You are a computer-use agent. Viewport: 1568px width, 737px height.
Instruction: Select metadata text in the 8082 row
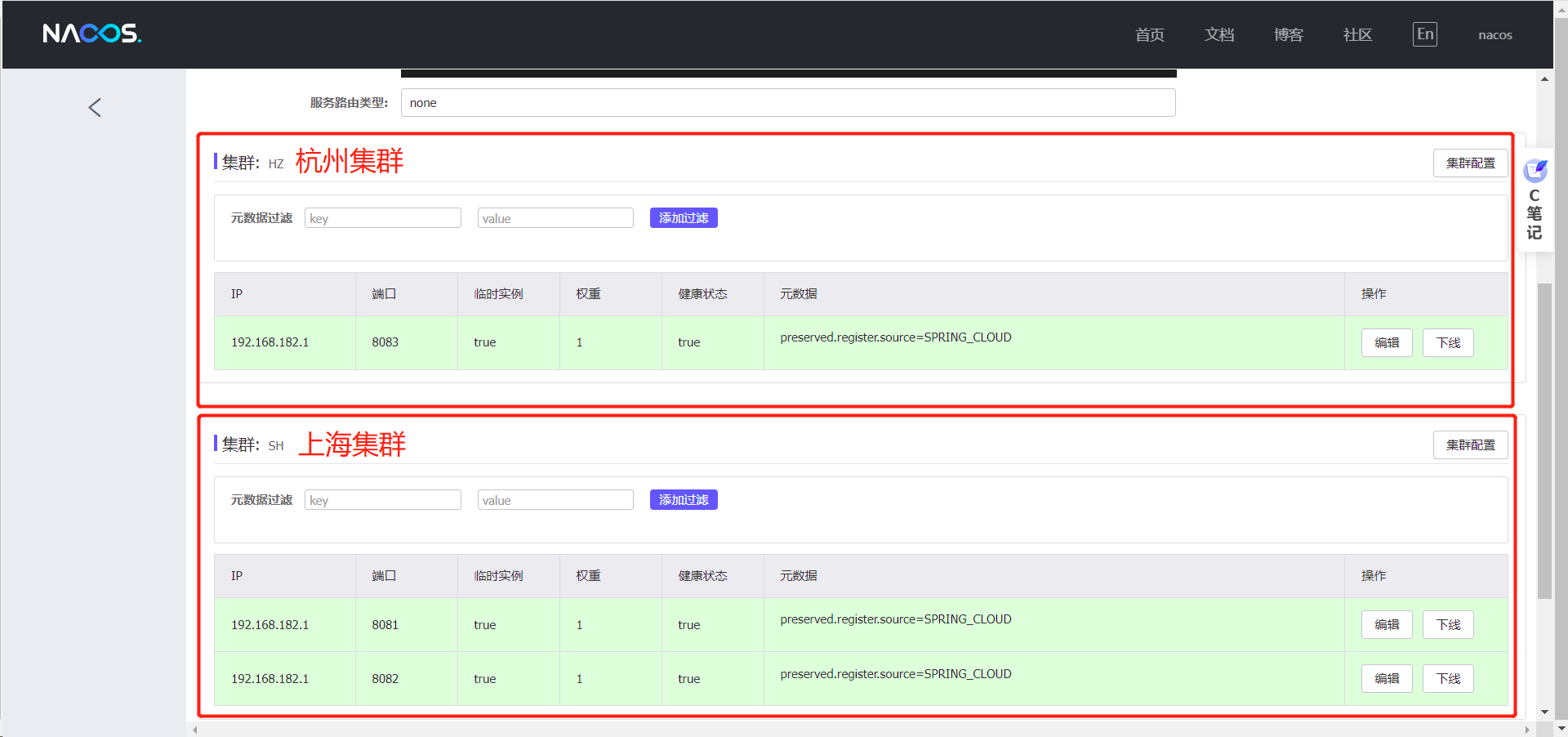tap(896, 674)
